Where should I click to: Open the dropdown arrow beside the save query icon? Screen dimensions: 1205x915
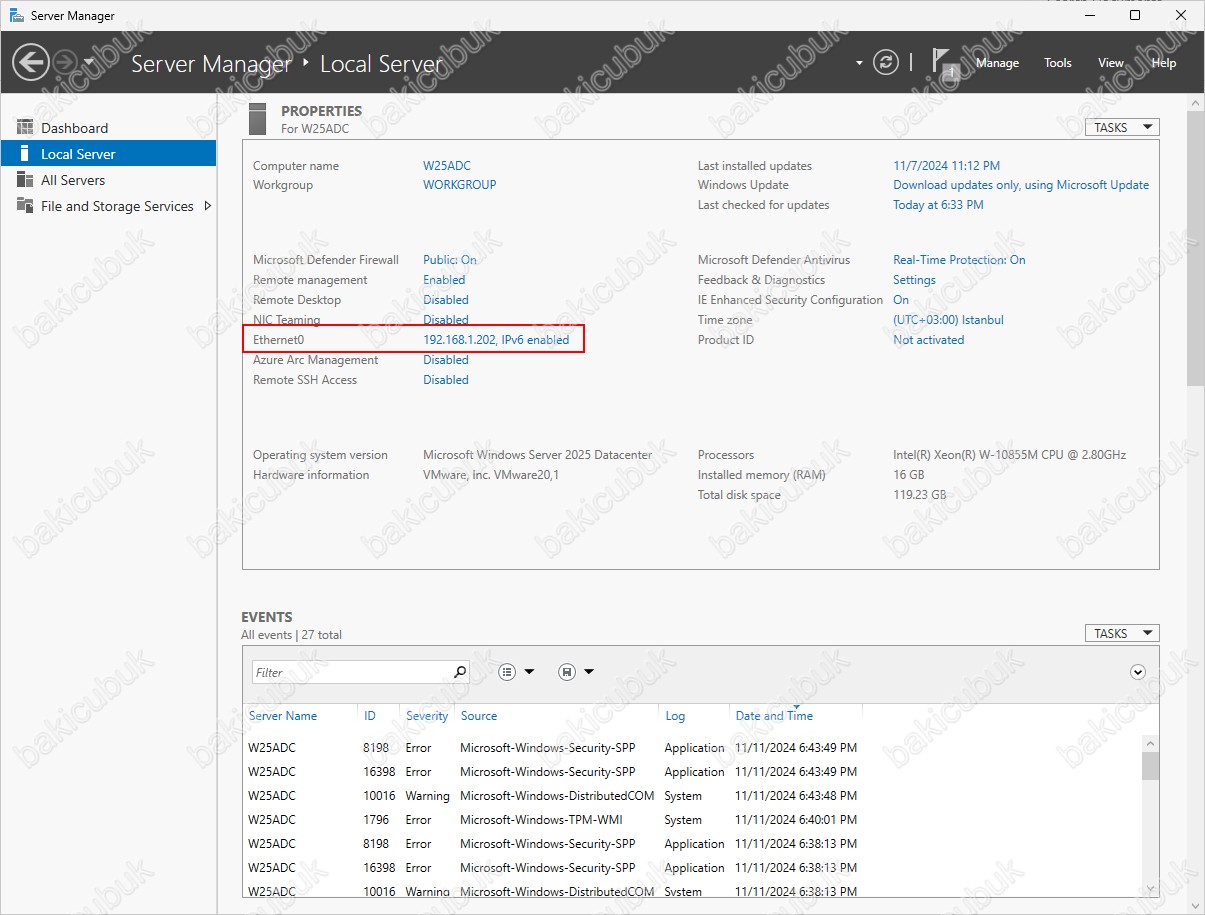[589, 672]
